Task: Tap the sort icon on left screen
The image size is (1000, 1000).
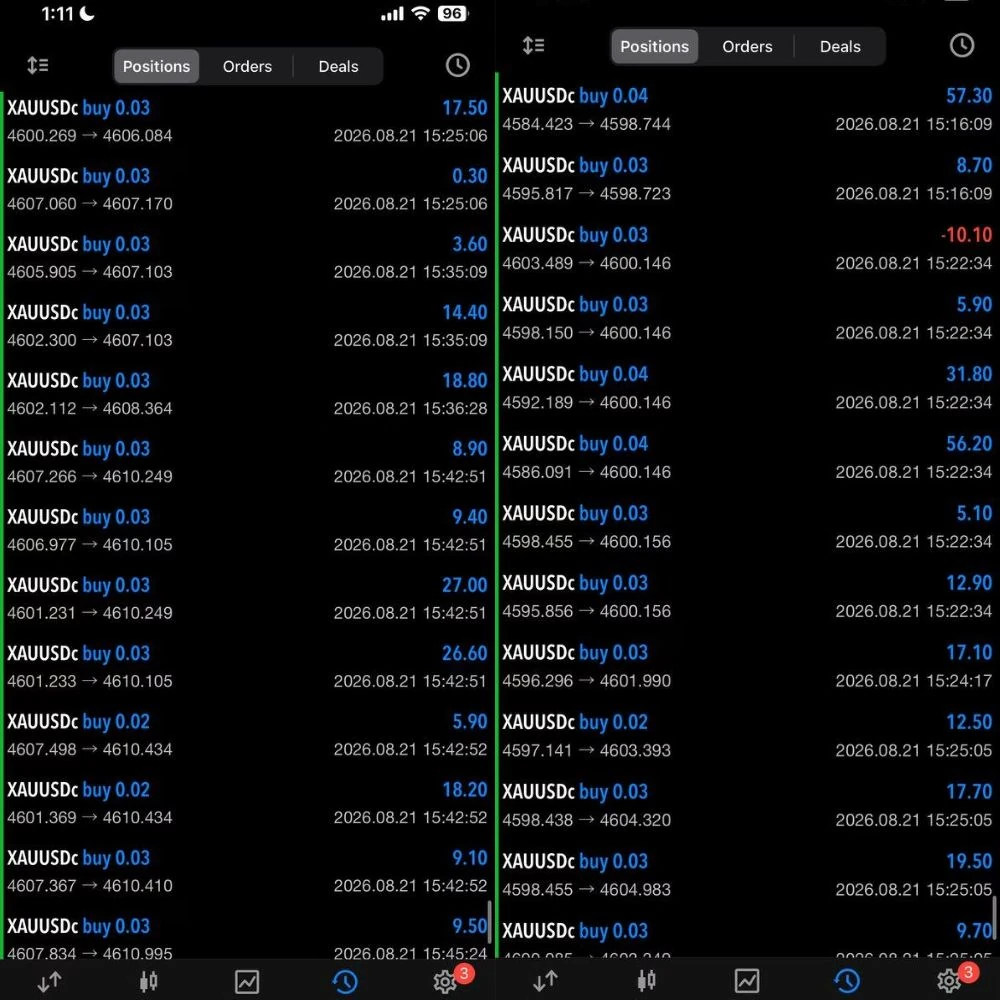Action: click(x=38, y=65)
